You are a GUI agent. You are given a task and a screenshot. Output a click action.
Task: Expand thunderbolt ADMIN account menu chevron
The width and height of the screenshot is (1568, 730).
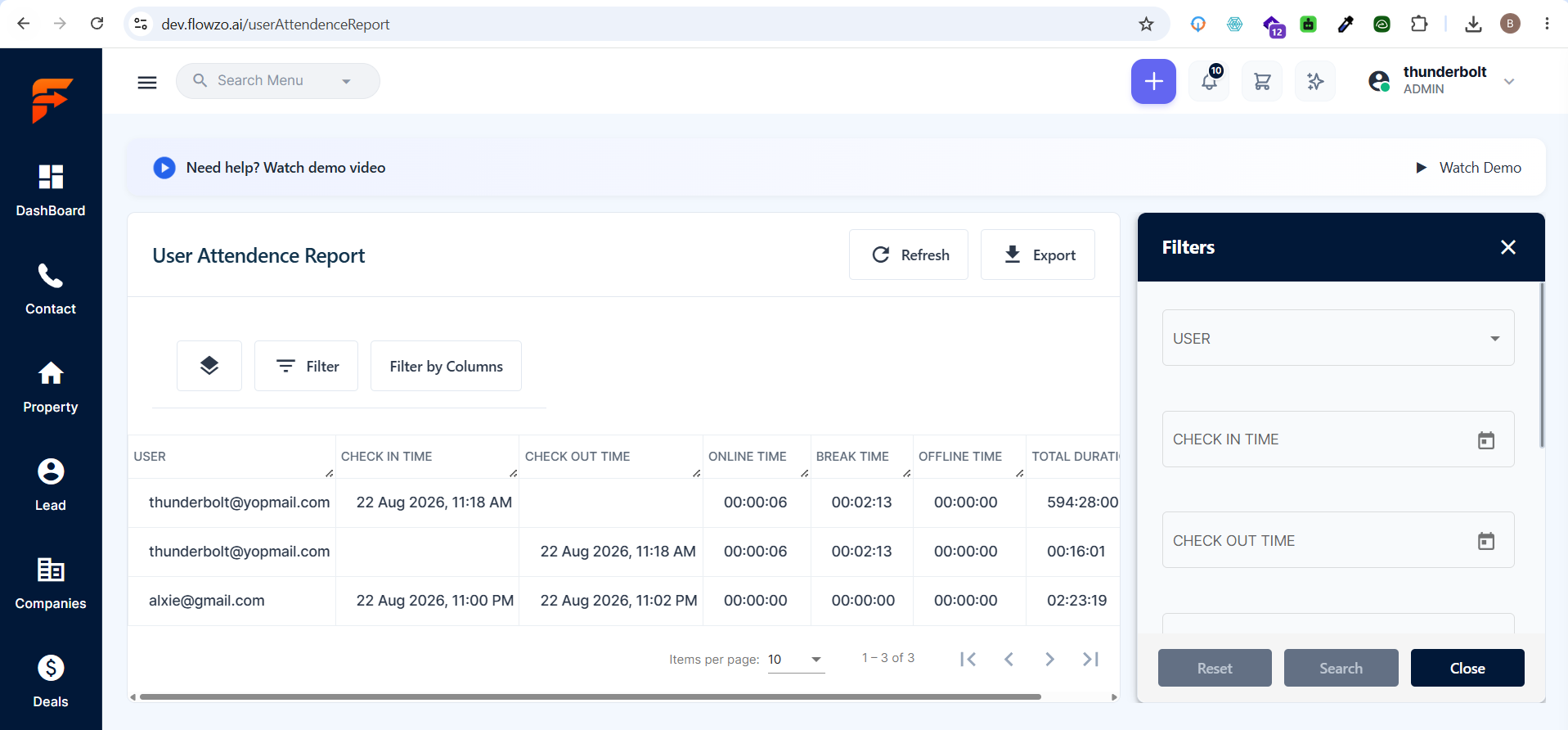pyautogui.click(x=1509, y=81)
